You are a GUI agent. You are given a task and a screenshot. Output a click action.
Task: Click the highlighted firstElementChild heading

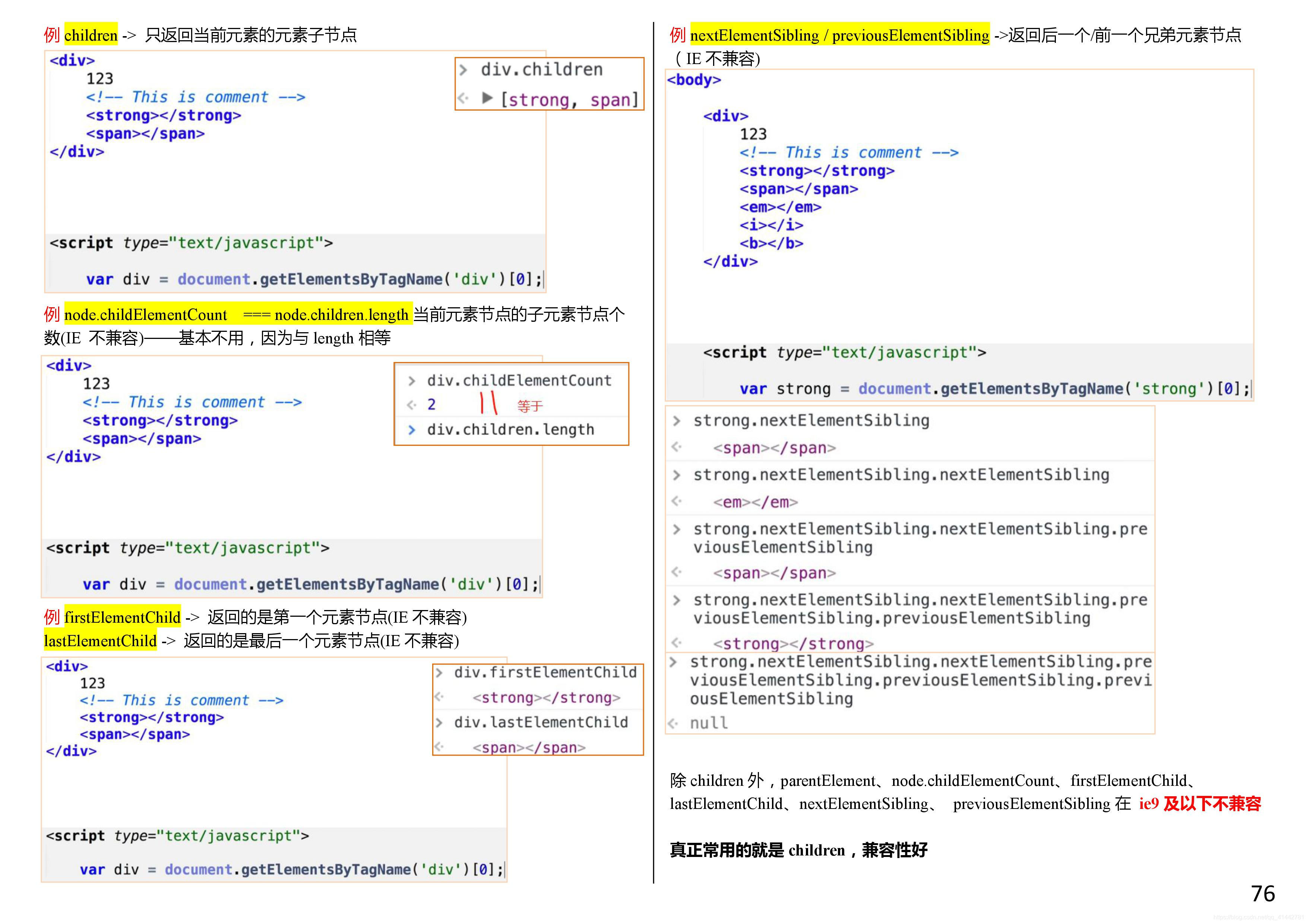122,617
